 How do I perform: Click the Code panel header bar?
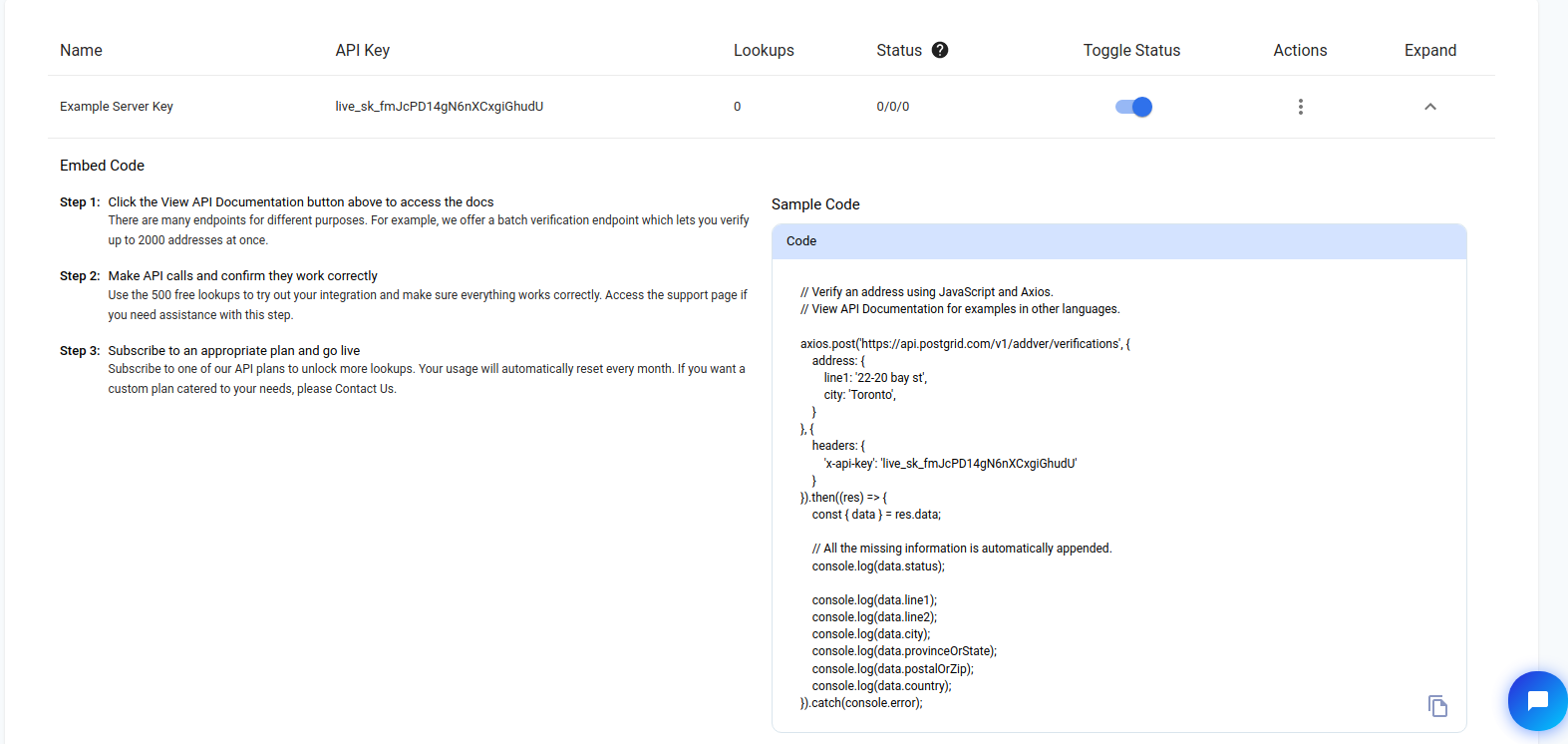click(1118, 241)
